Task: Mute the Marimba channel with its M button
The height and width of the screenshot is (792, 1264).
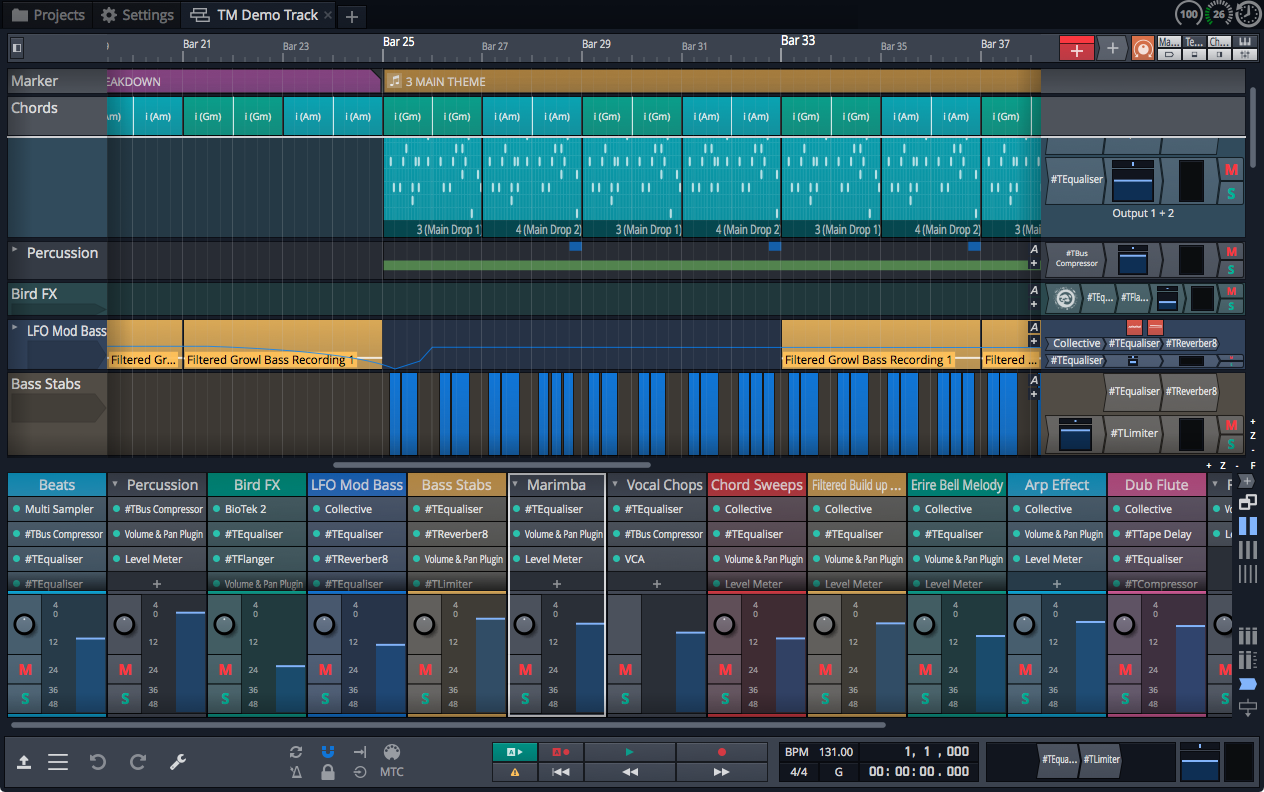Action: (524, 668)
